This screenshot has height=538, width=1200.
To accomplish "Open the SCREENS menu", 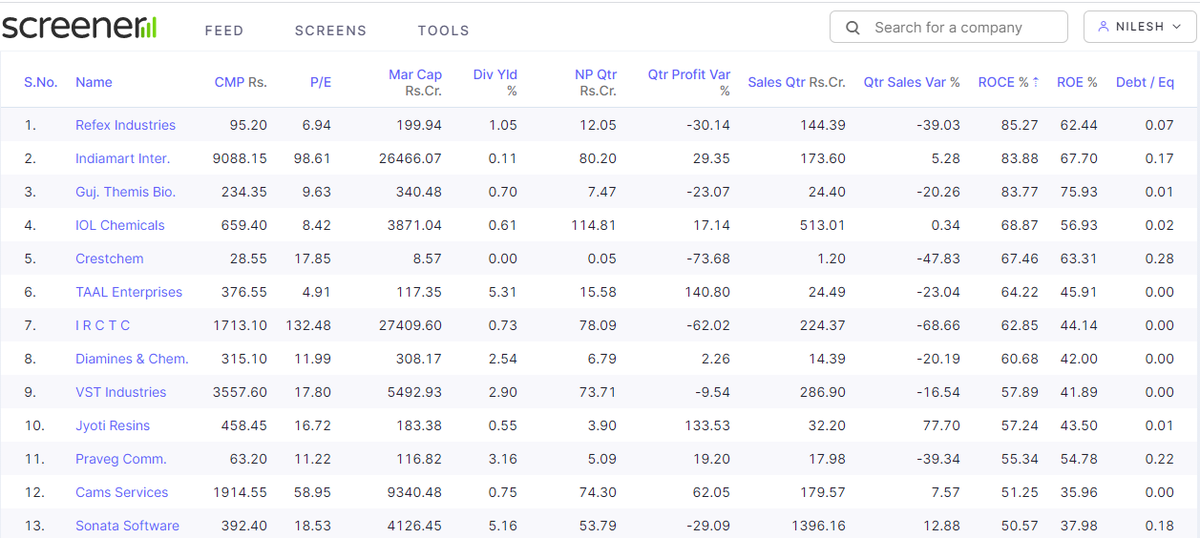I will 331,30.
